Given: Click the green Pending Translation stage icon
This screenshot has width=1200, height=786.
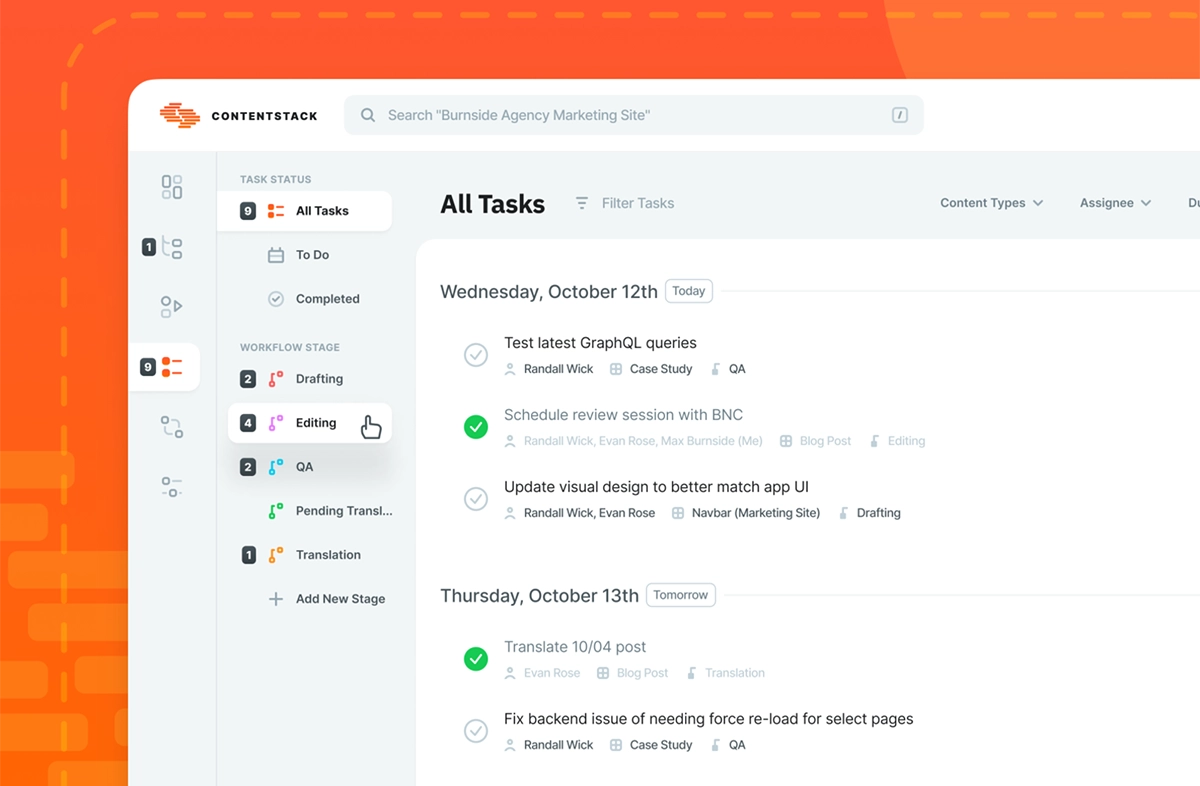Looking at the screenshot, I should coord(276,511).
